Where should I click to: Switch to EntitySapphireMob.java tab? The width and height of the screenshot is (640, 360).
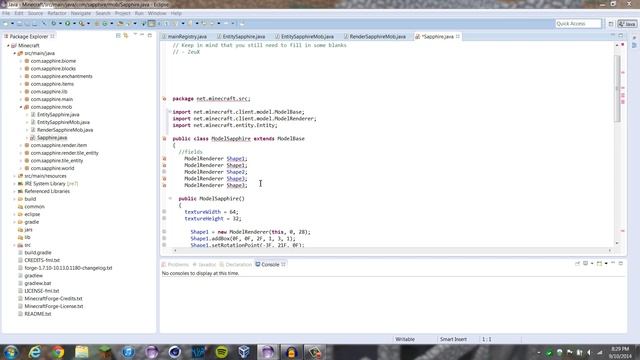307,37
